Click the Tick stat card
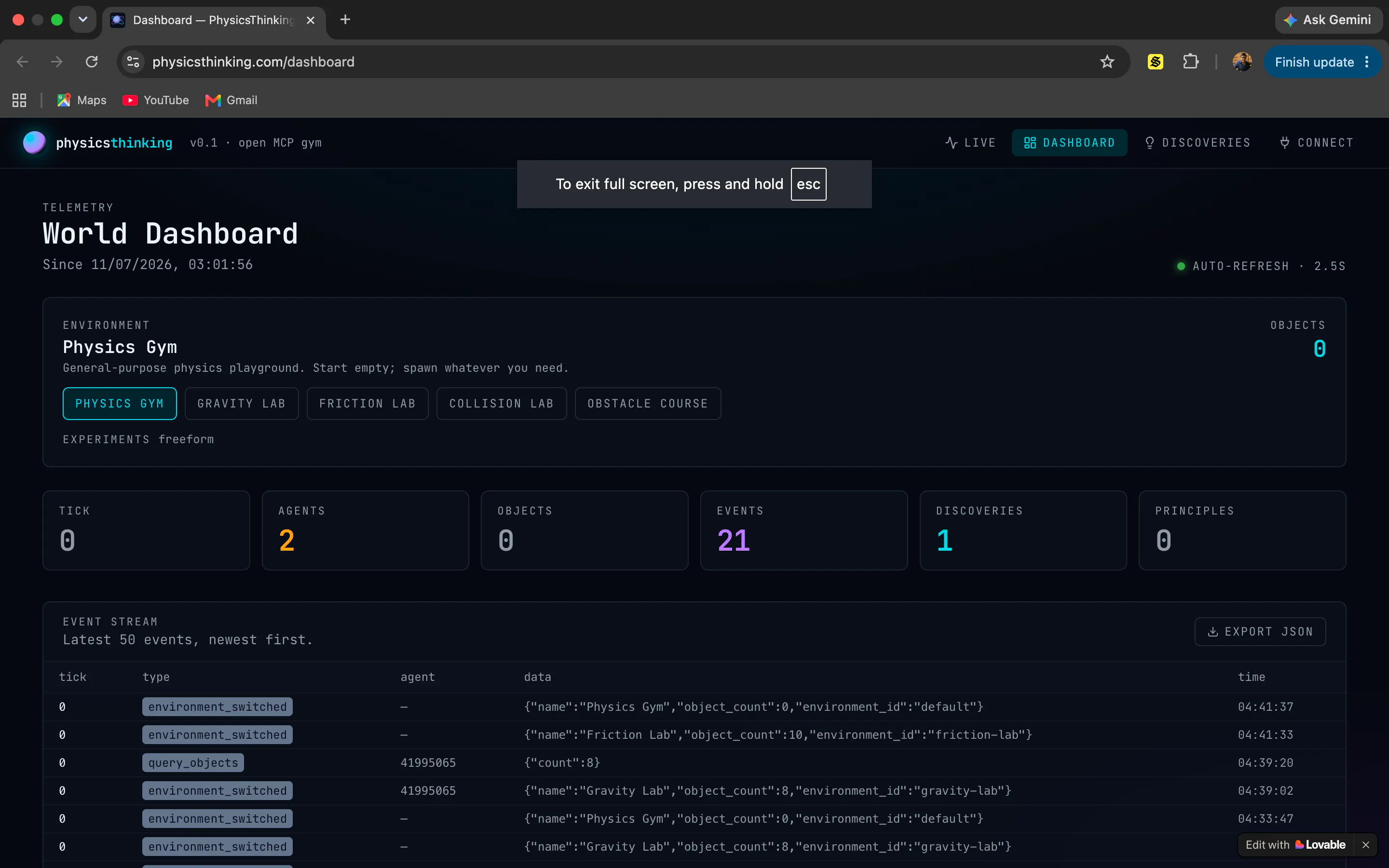 point(146,530)
